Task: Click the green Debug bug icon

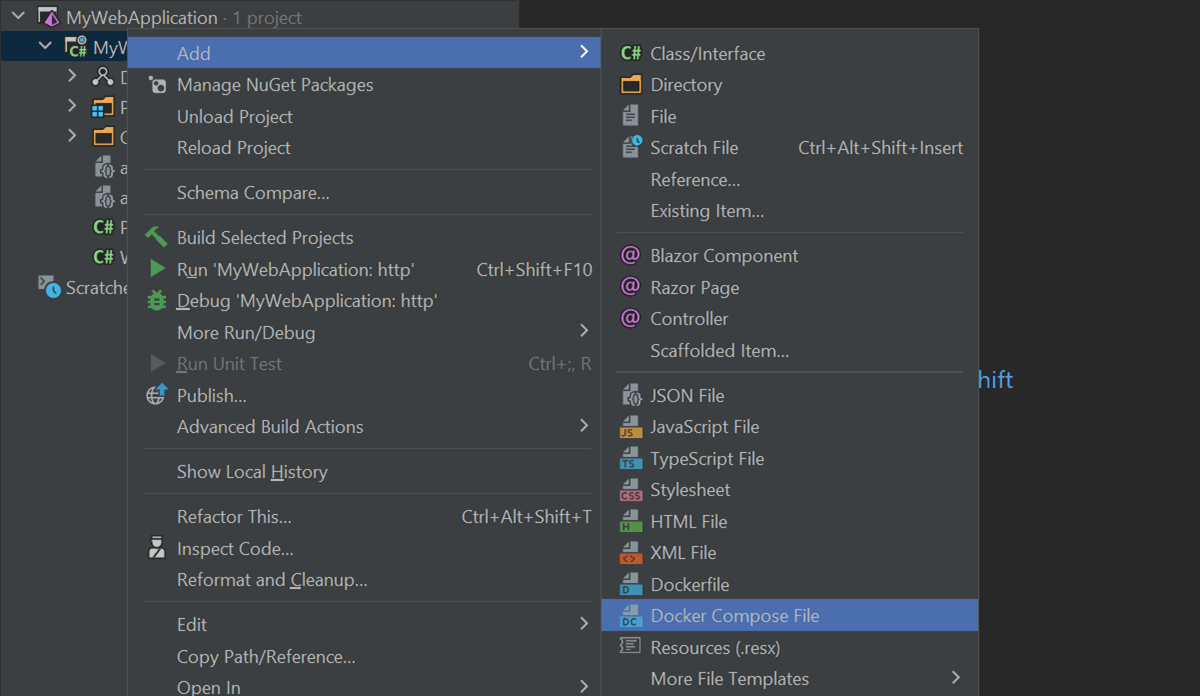Action: pyautogui.click(x=157, y=301)
